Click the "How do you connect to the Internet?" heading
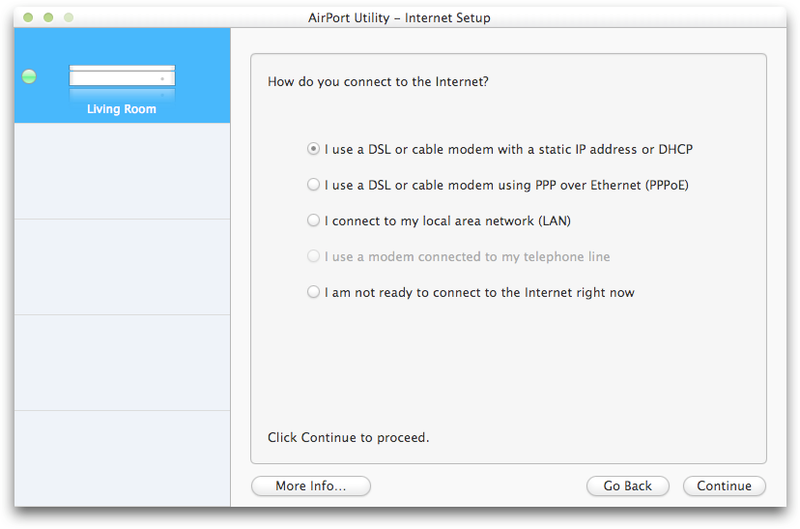 pos(378,82)
